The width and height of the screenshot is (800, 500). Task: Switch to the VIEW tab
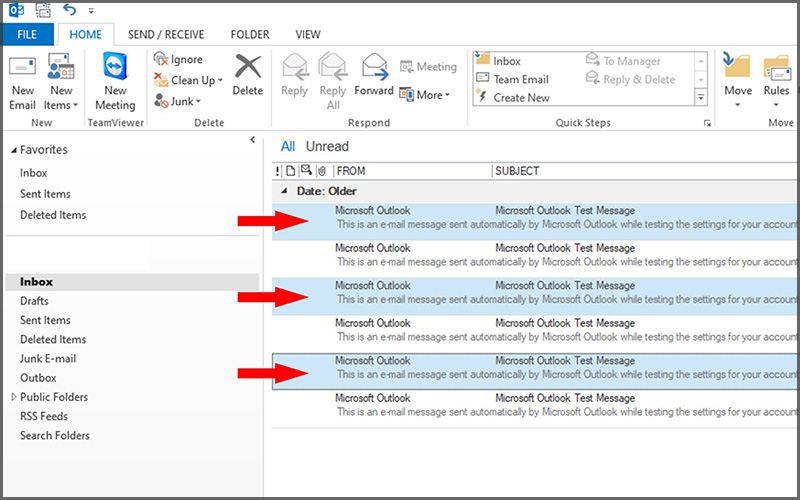(308, 34)
